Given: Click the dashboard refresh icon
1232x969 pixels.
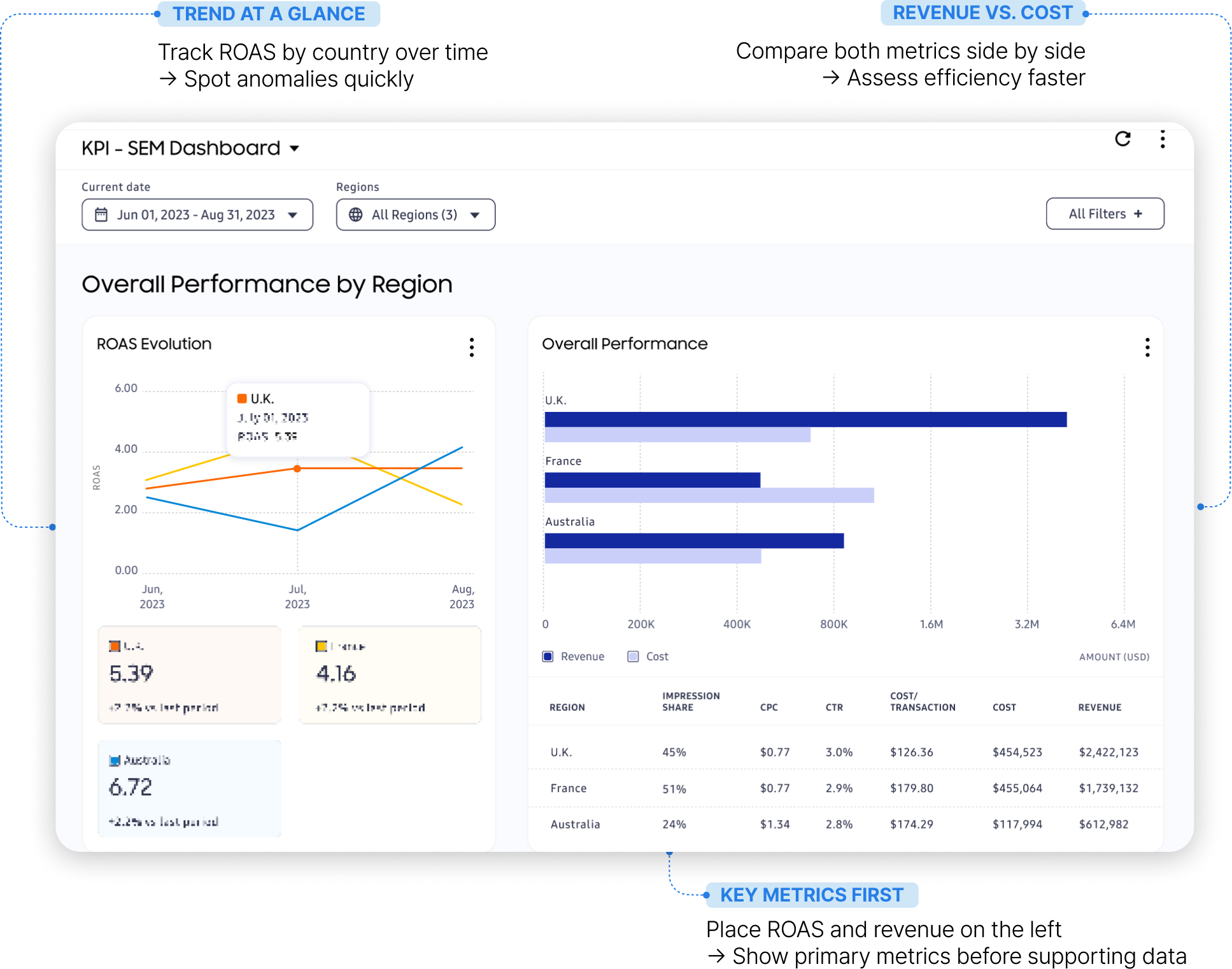Looking at the screenshot, I should coord(1122,139).
